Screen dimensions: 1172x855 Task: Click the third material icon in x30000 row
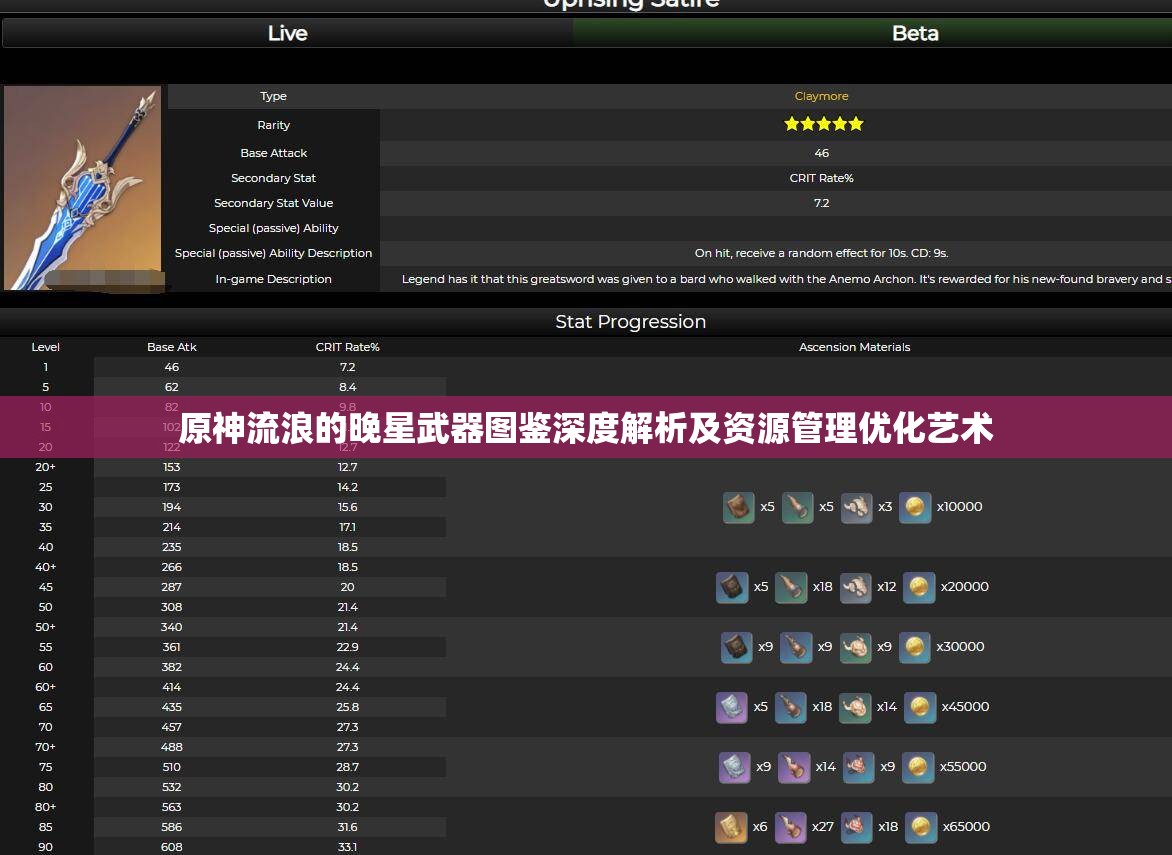tap(855, 647)
